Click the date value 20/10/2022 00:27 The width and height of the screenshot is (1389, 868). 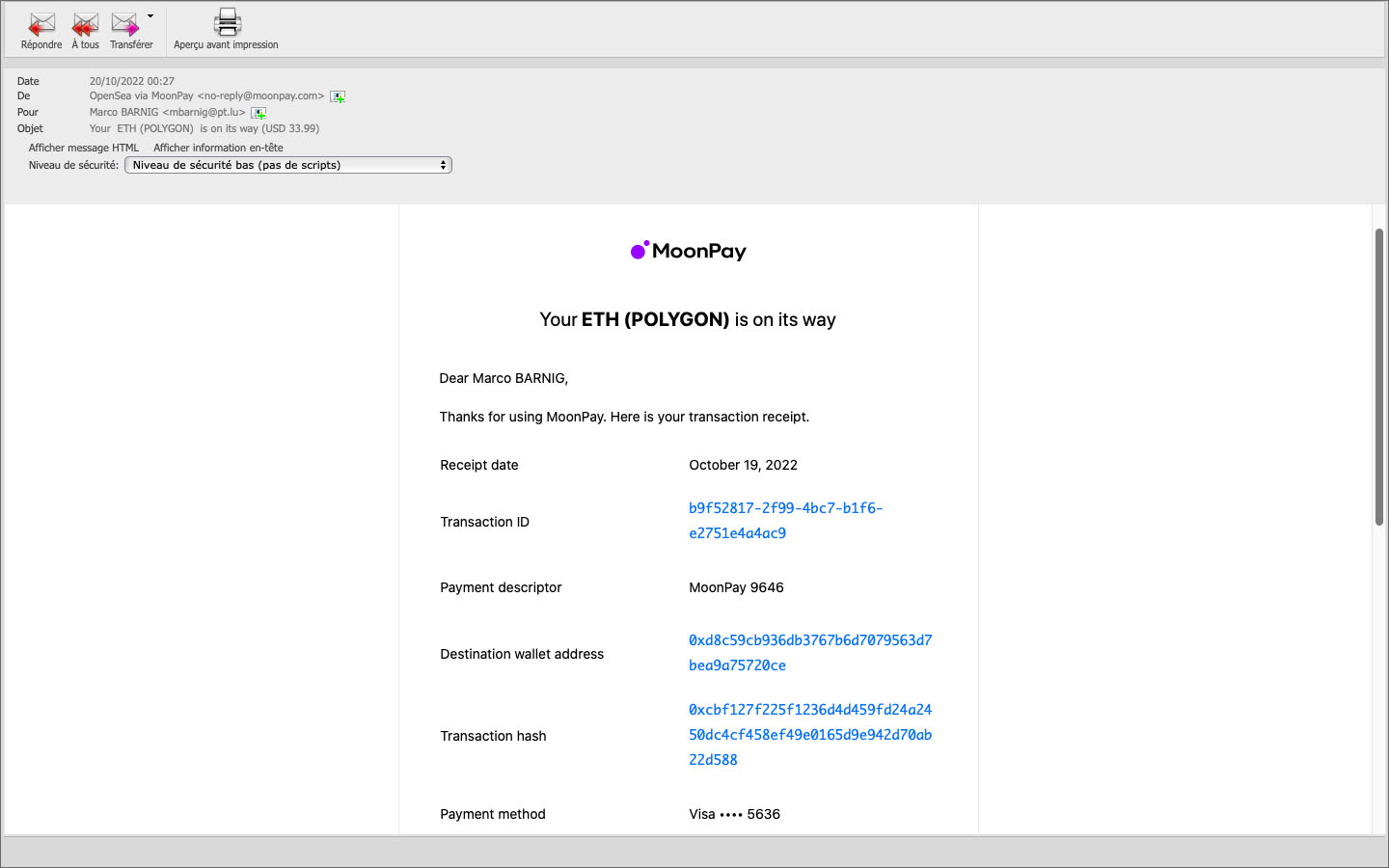pyautogui.click(x=132, y=81)
